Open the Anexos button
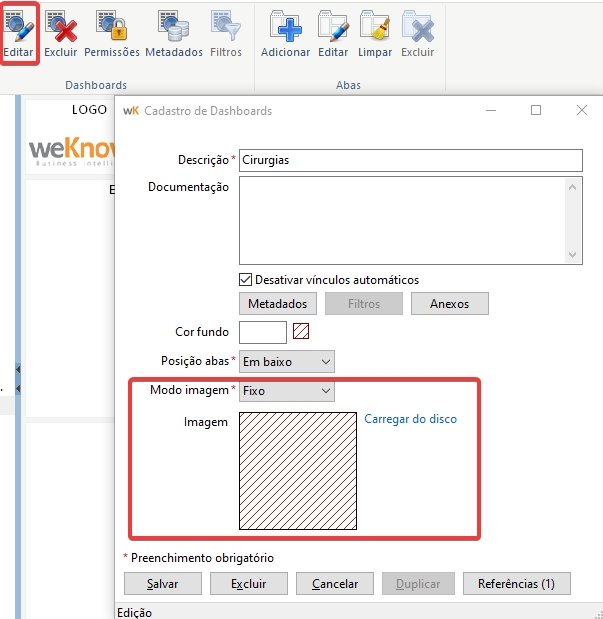 [x=449, y=303]
